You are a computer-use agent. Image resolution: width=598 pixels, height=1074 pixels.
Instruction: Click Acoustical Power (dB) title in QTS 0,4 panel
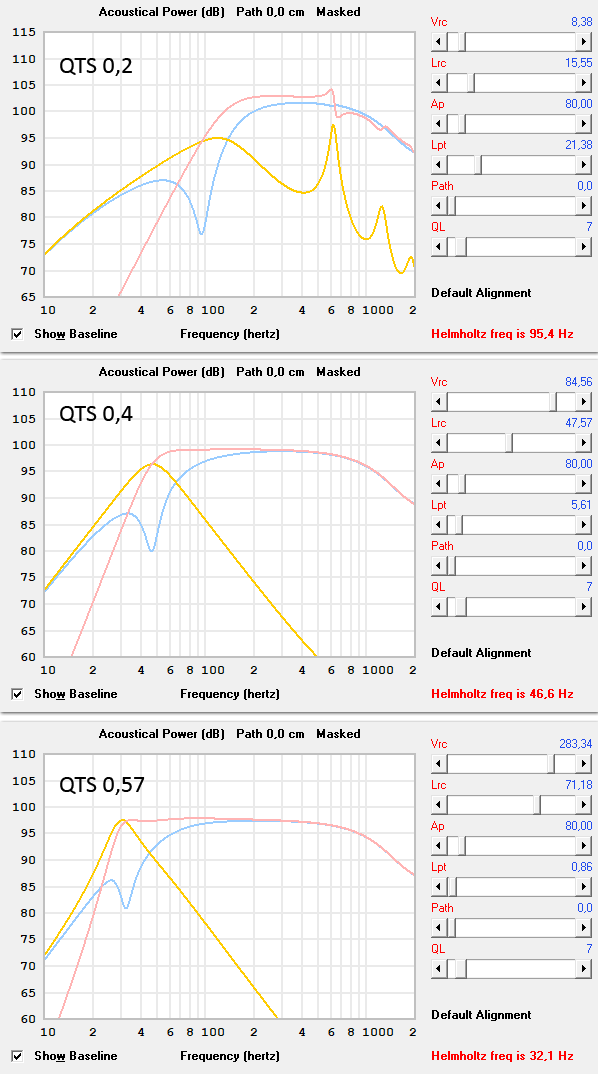point(161,373)
